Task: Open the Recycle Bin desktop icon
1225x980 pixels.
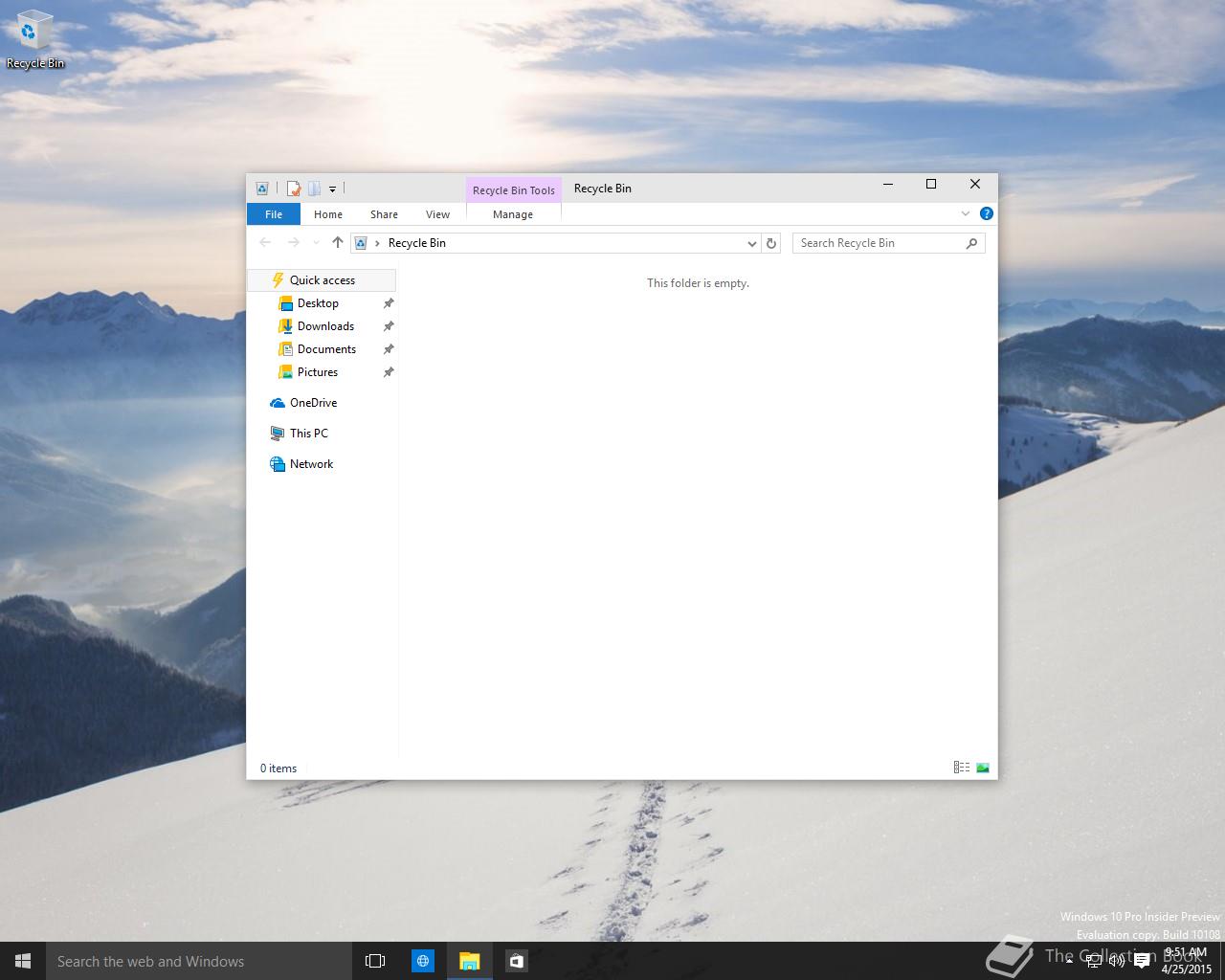Action: (x=34, y=40)
